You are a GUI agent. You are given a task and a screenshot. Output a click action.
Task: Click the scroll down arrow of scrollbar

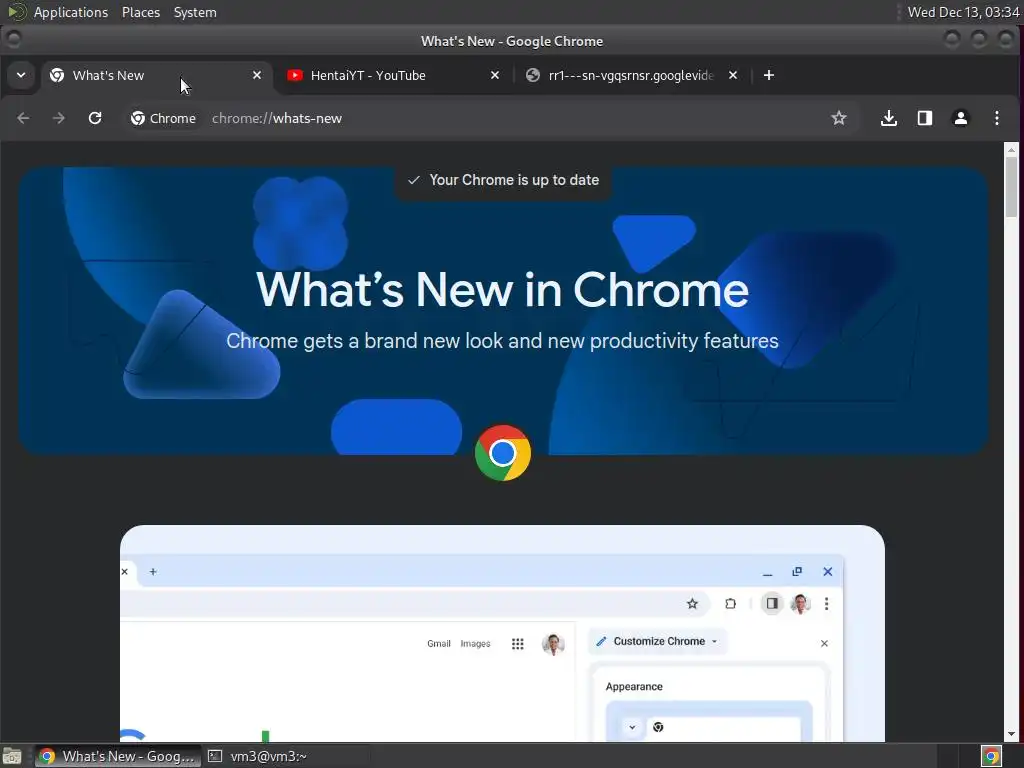tap(1012, 734)
